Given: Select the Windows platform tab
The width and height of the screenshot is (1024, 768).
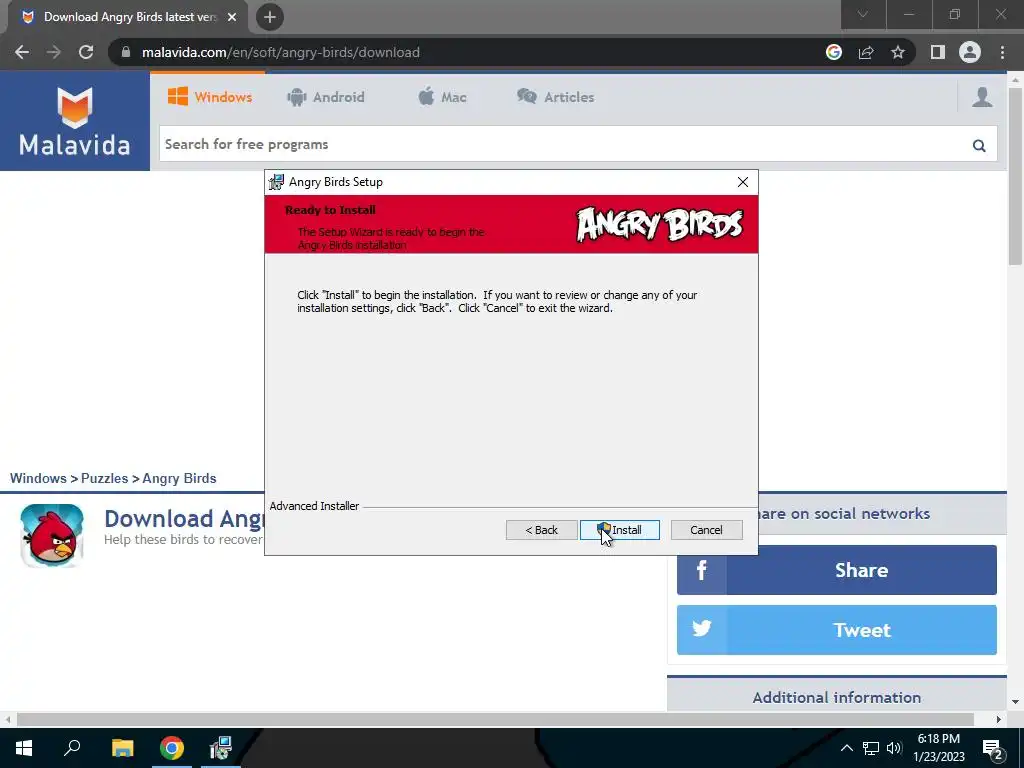Looking at the screenshot, I should coord(210,97).
